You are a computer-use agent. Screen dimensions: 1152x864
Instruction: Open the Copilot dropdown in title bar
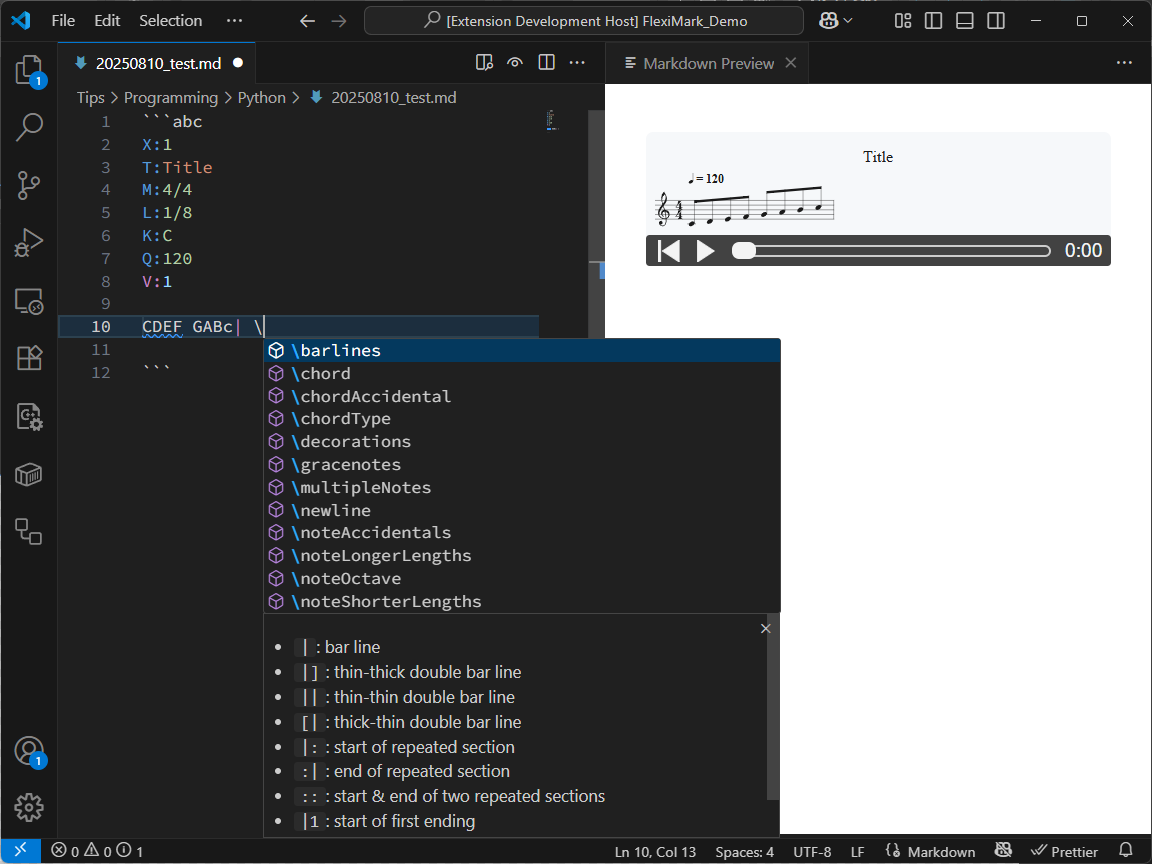835,21
